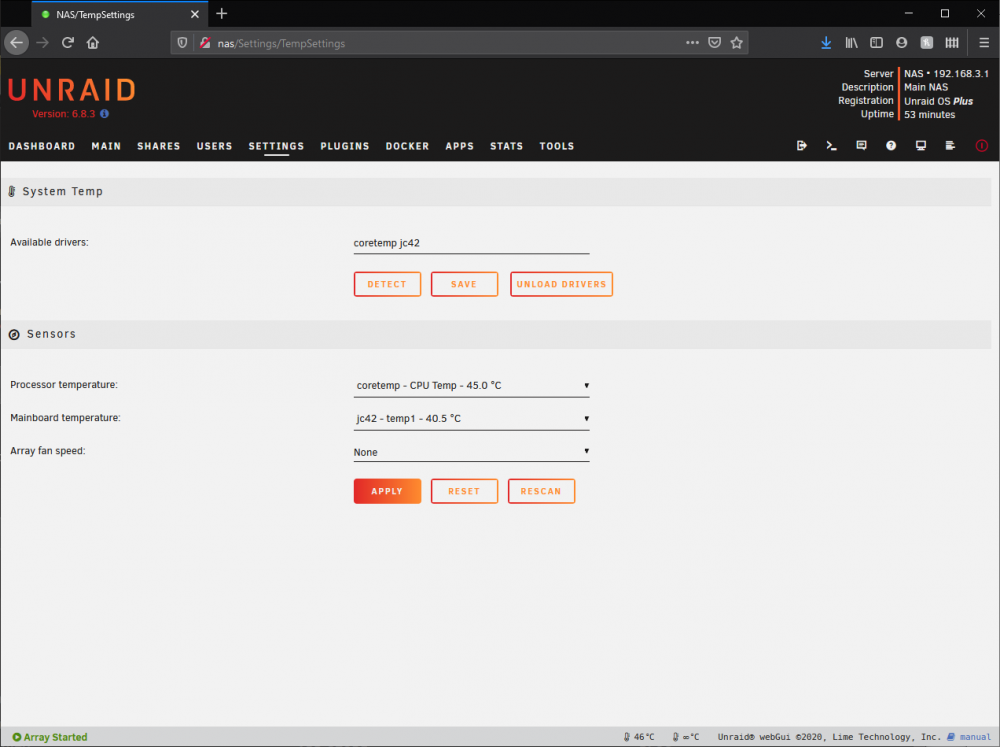Click the red alert icon in navbar
This screenshot has width=1000, height=747.
pos(982,145)
